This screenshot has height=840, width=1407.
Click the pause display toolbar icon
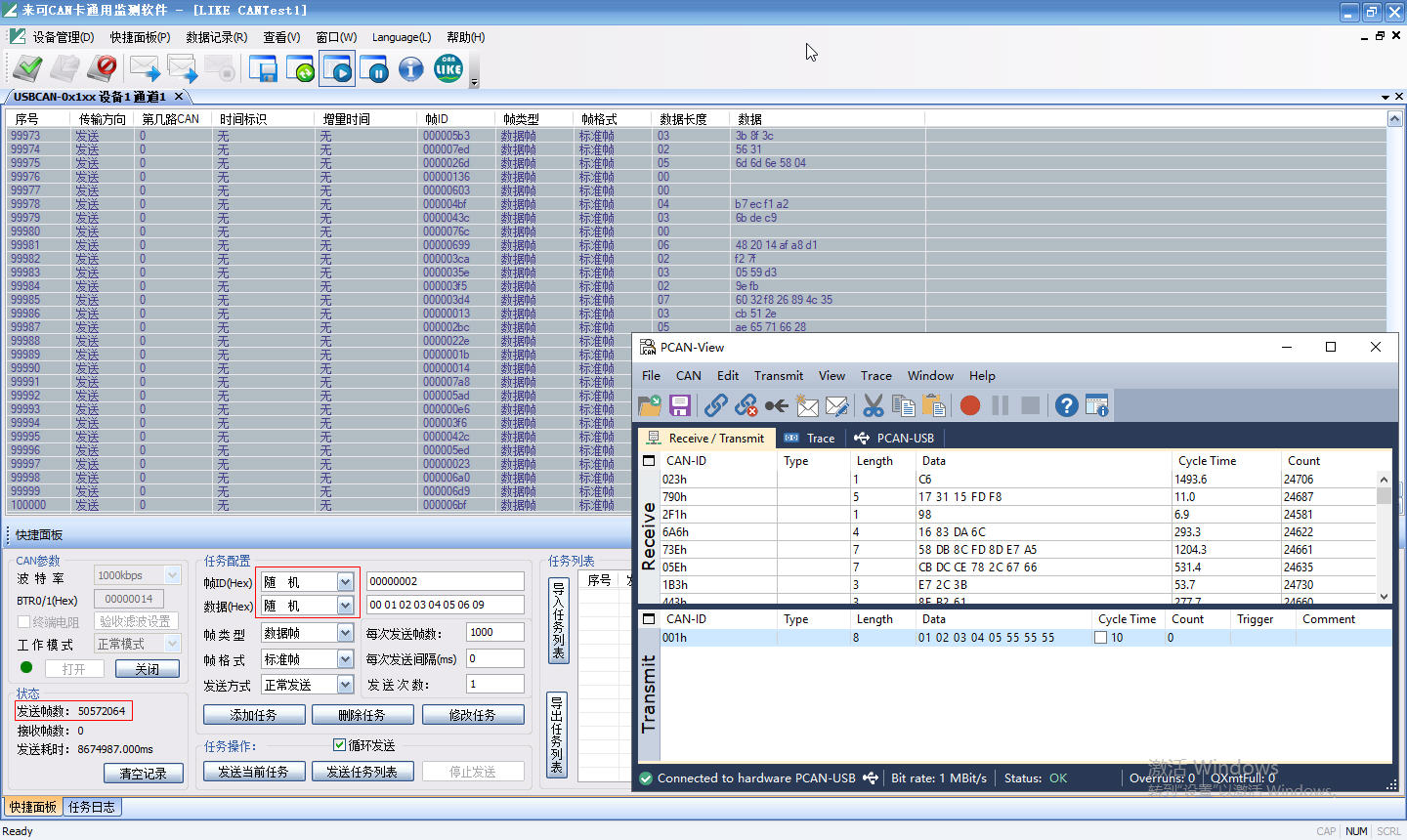pyautogui.click(x=374, y=68)
